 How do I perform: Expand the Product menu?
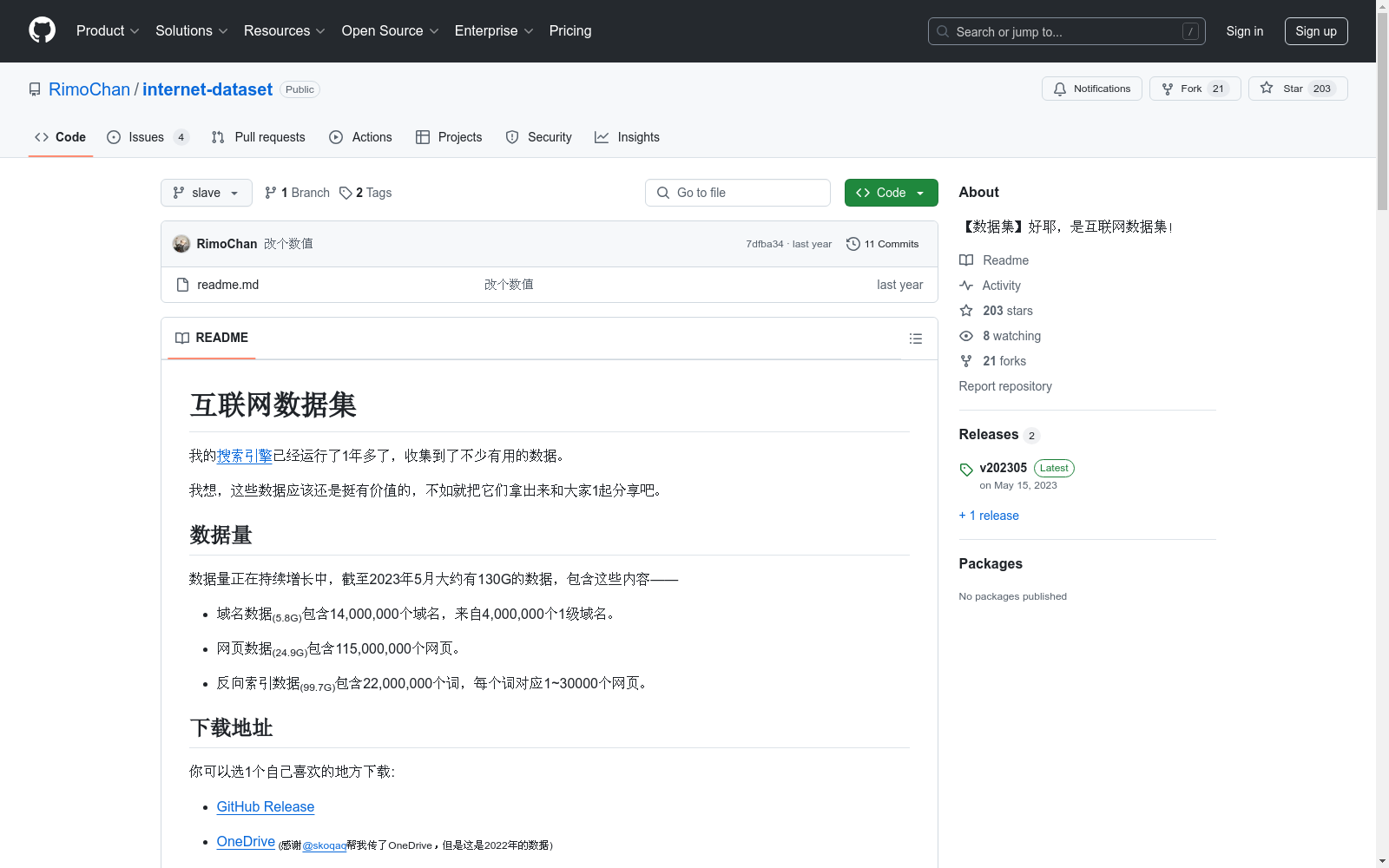(108, 30)
